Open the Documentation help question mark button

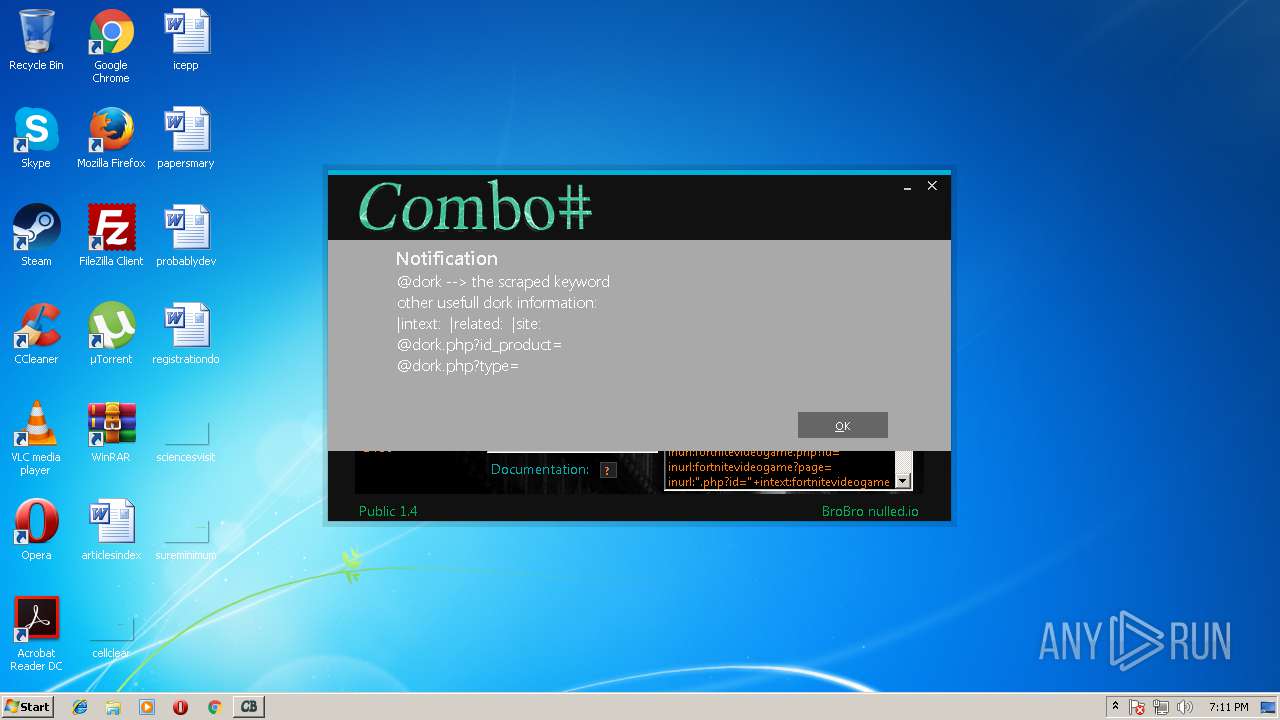pyautogui.click(x=608, y=470)
